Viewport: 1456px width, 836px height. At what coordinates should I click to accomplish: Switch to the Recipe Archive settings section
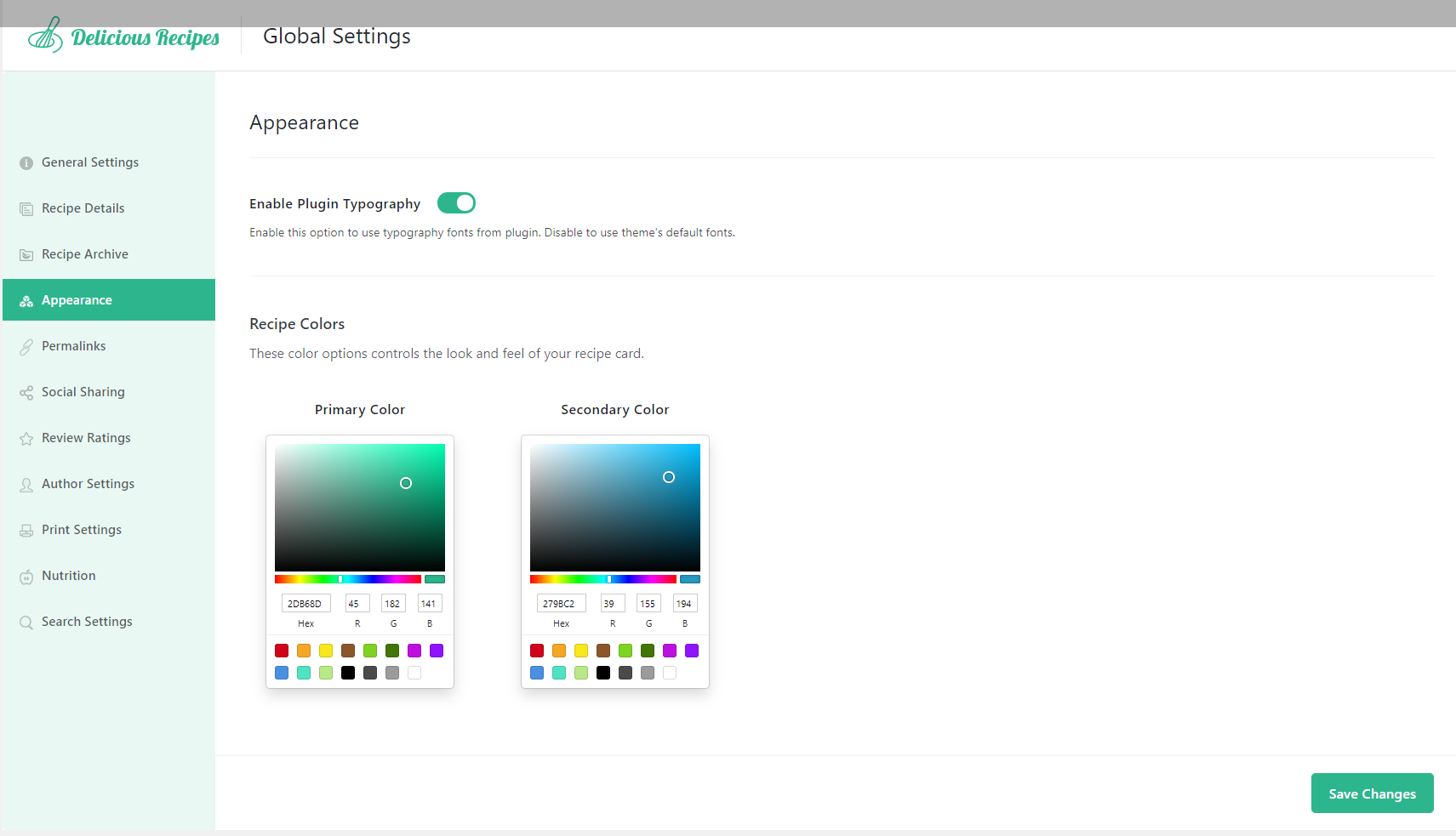tap(84, 253)
